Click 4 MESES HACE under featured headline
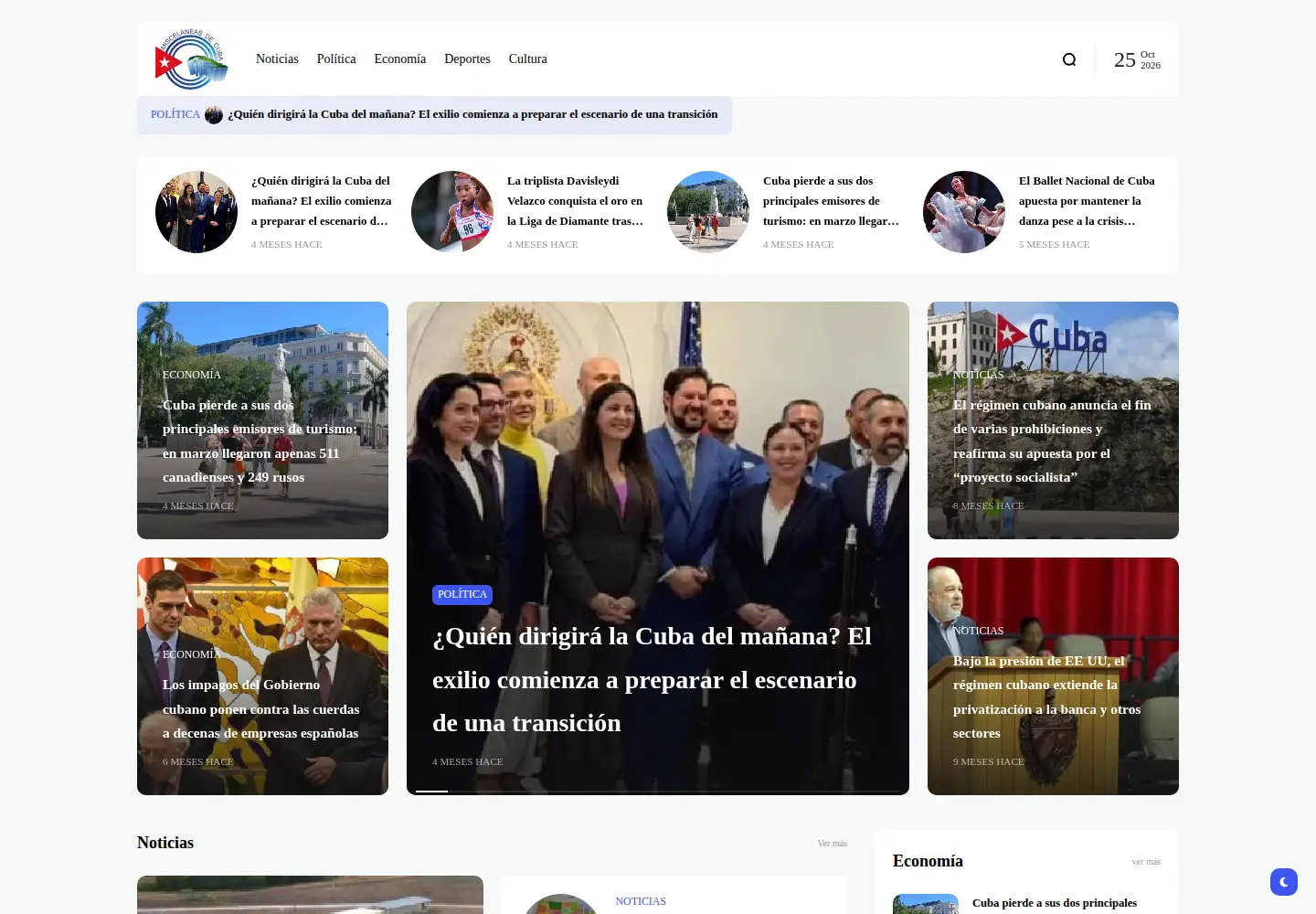Viewport: 1316px width, 914px height. [x=467, y=761]
